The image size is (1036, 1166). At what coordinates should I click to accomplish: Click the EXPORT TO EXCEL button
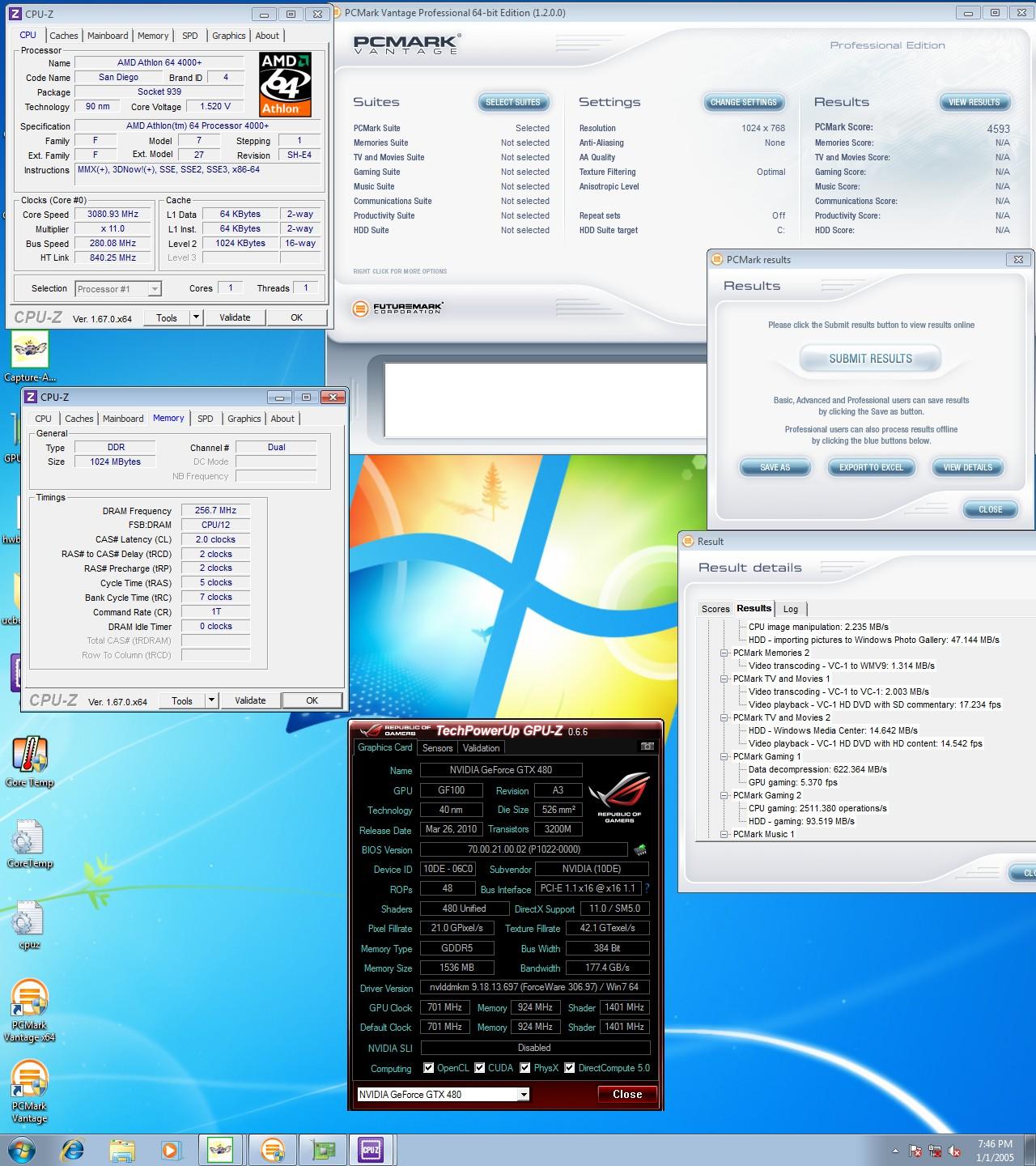pyautogui.click(x=871, y=467)
